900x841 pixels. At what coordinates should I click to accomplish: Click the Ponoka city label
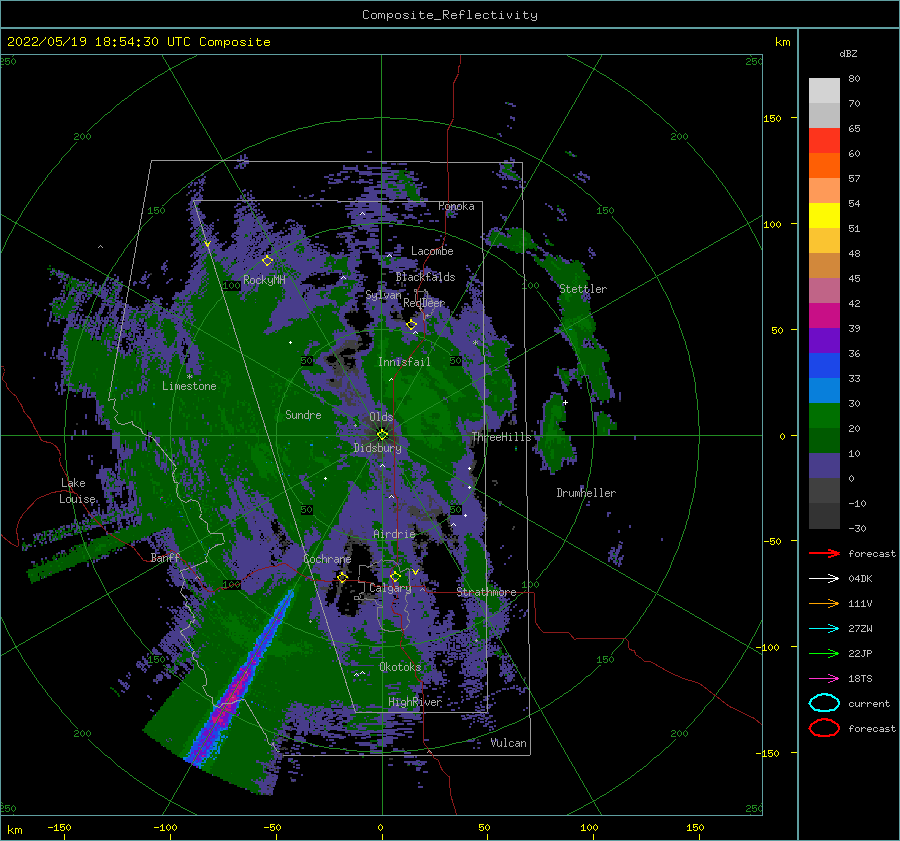456,206
